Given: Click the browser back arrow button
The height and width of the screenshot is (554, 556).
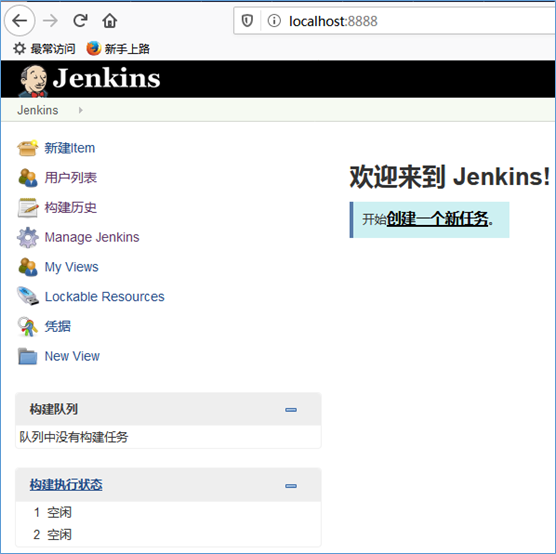Looking at the screenshot, I should coord(20,21).
